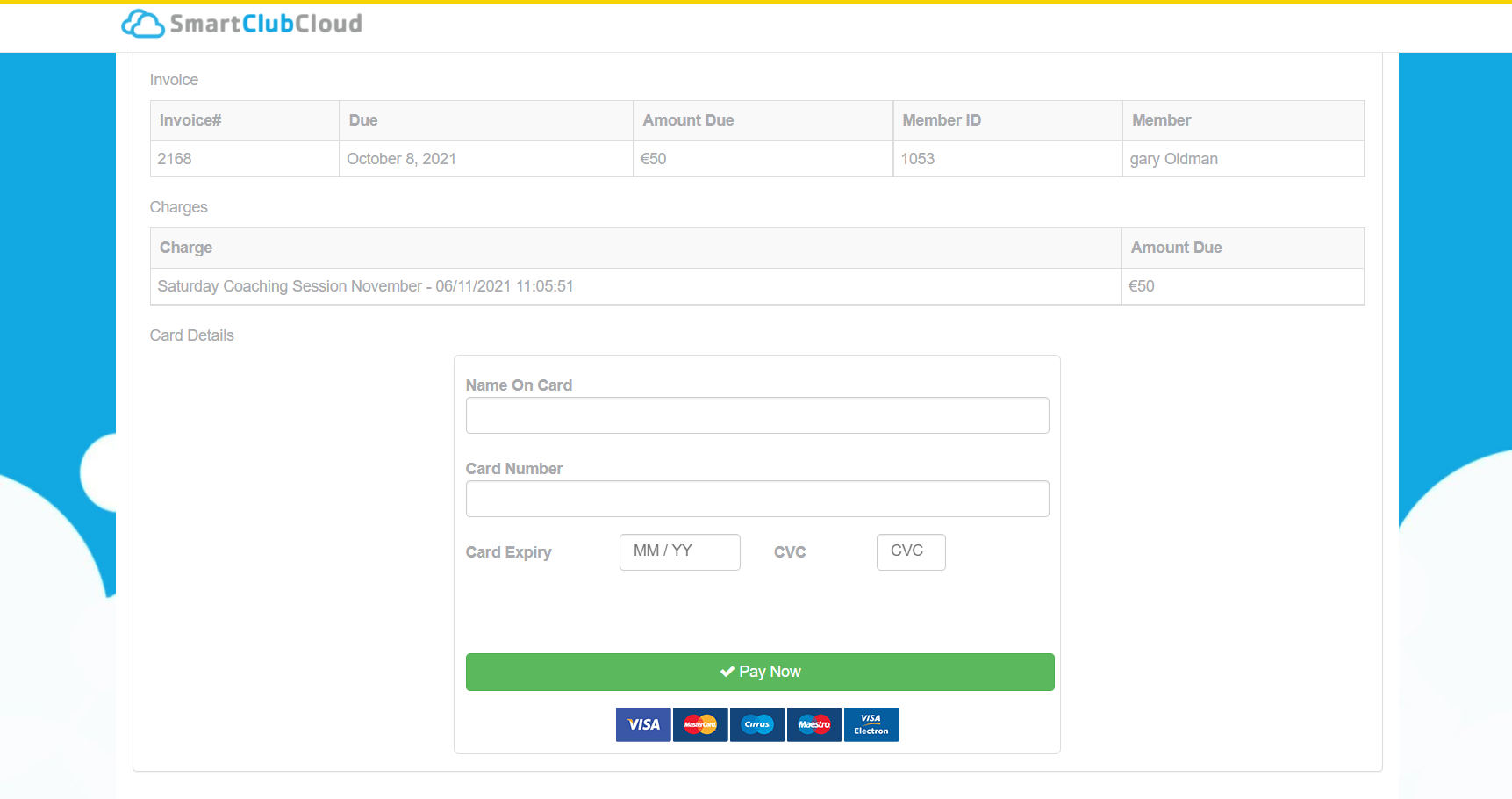Click the Visa Electron card icon
The image size is (1512, 799).
pyautogui.click(x=871, y=724)
